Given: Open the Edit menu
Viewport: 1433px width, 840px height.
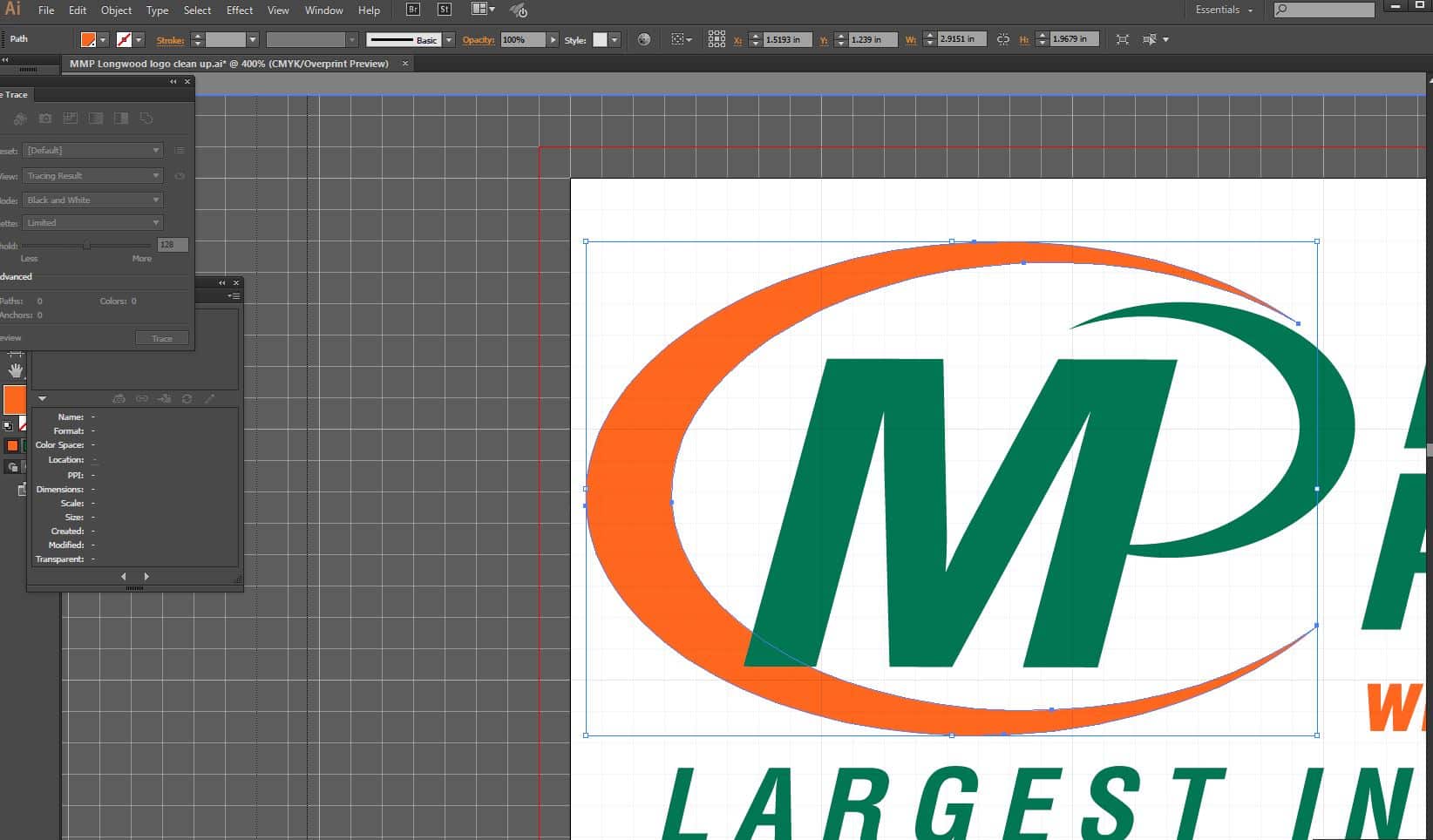Looking at the screenshot, I should click(78, 10).
